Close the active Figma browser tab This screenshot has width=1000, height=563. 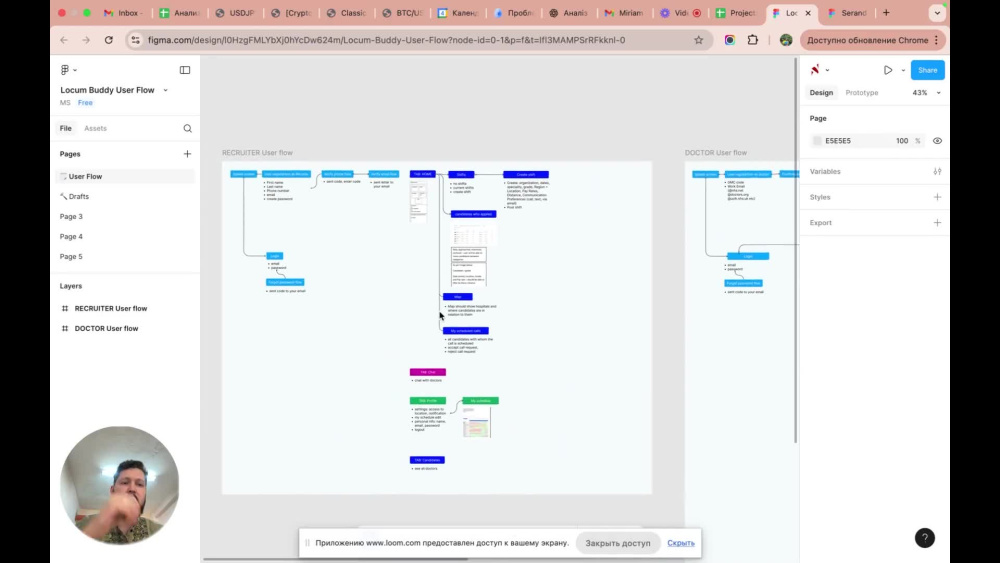click(808, 13)
